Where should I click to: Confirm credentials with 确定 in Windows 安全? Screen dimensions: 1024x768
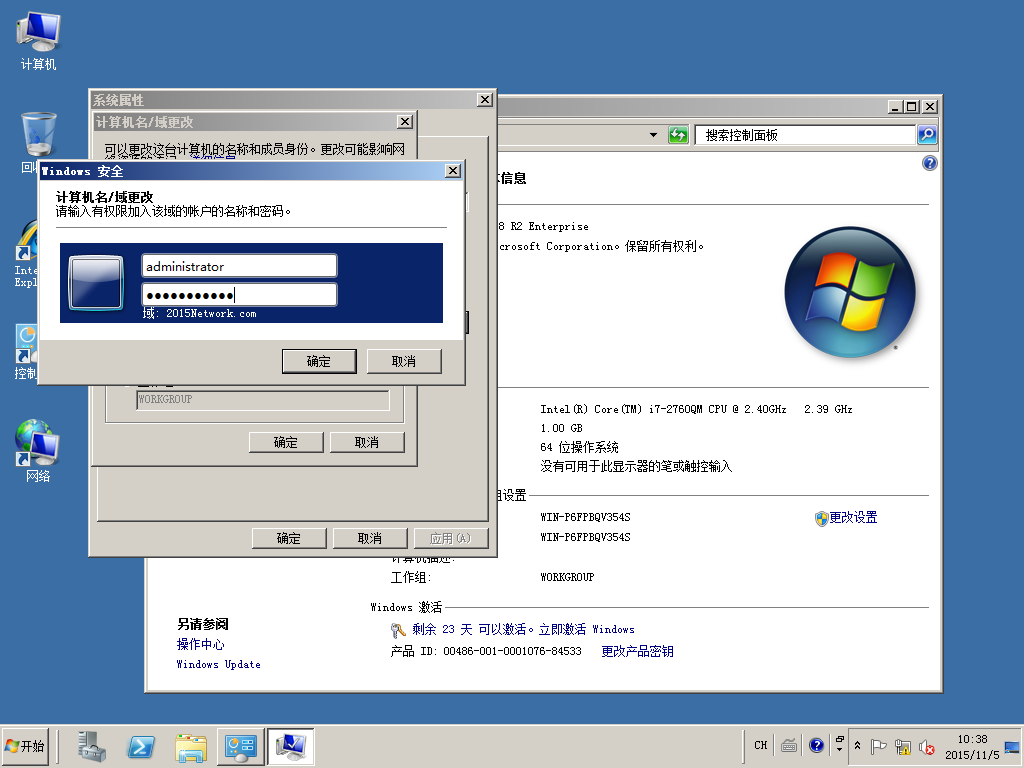click(x=319, y=361)
